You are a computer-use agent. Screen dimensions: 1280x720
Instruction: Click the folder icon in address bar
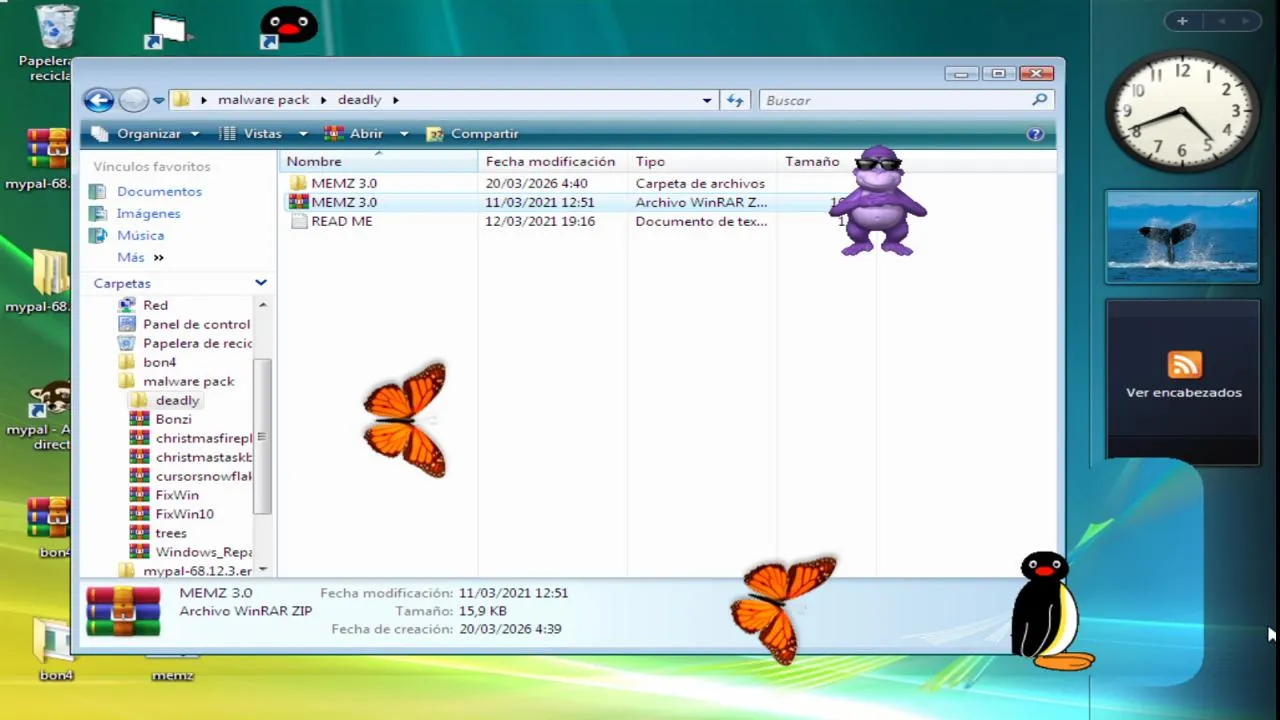181,100
